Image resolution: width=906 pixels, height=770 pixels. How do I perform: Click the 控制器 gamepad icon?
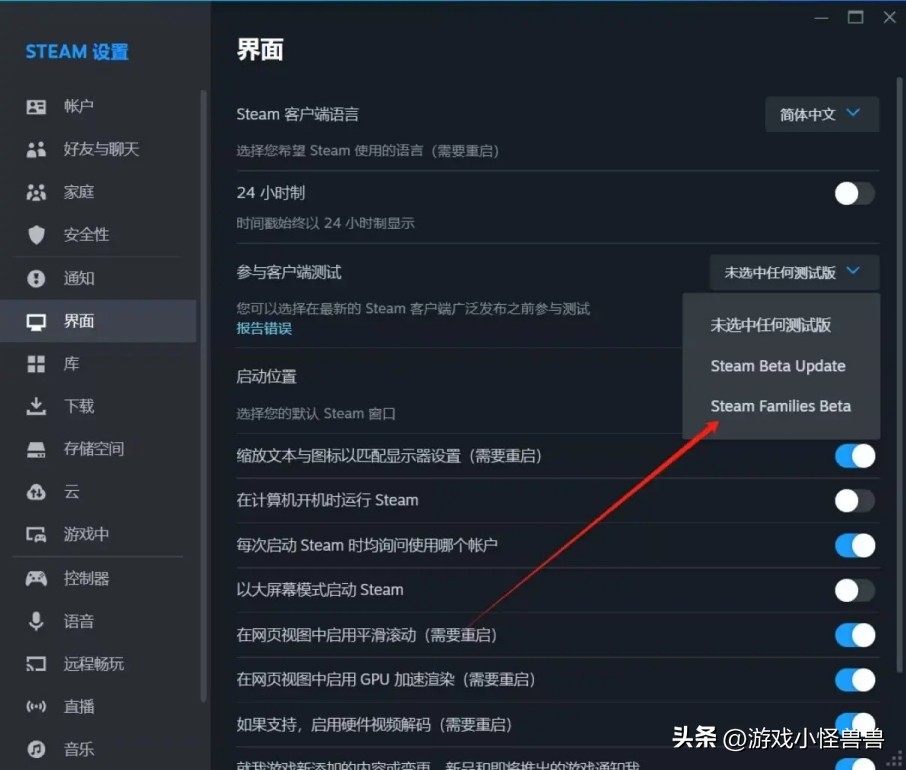click(35, 578)
